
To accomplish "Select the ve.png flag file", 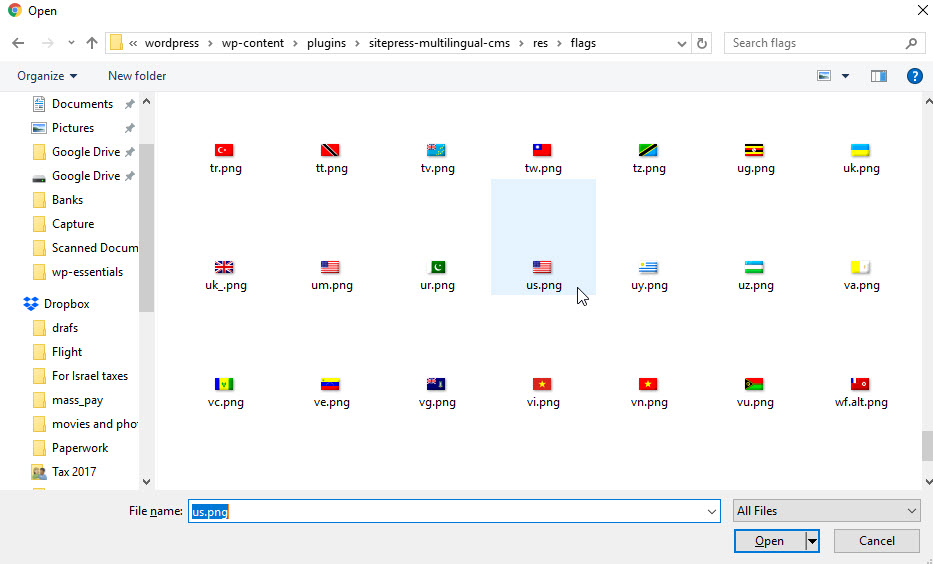I will pos(331,393).
